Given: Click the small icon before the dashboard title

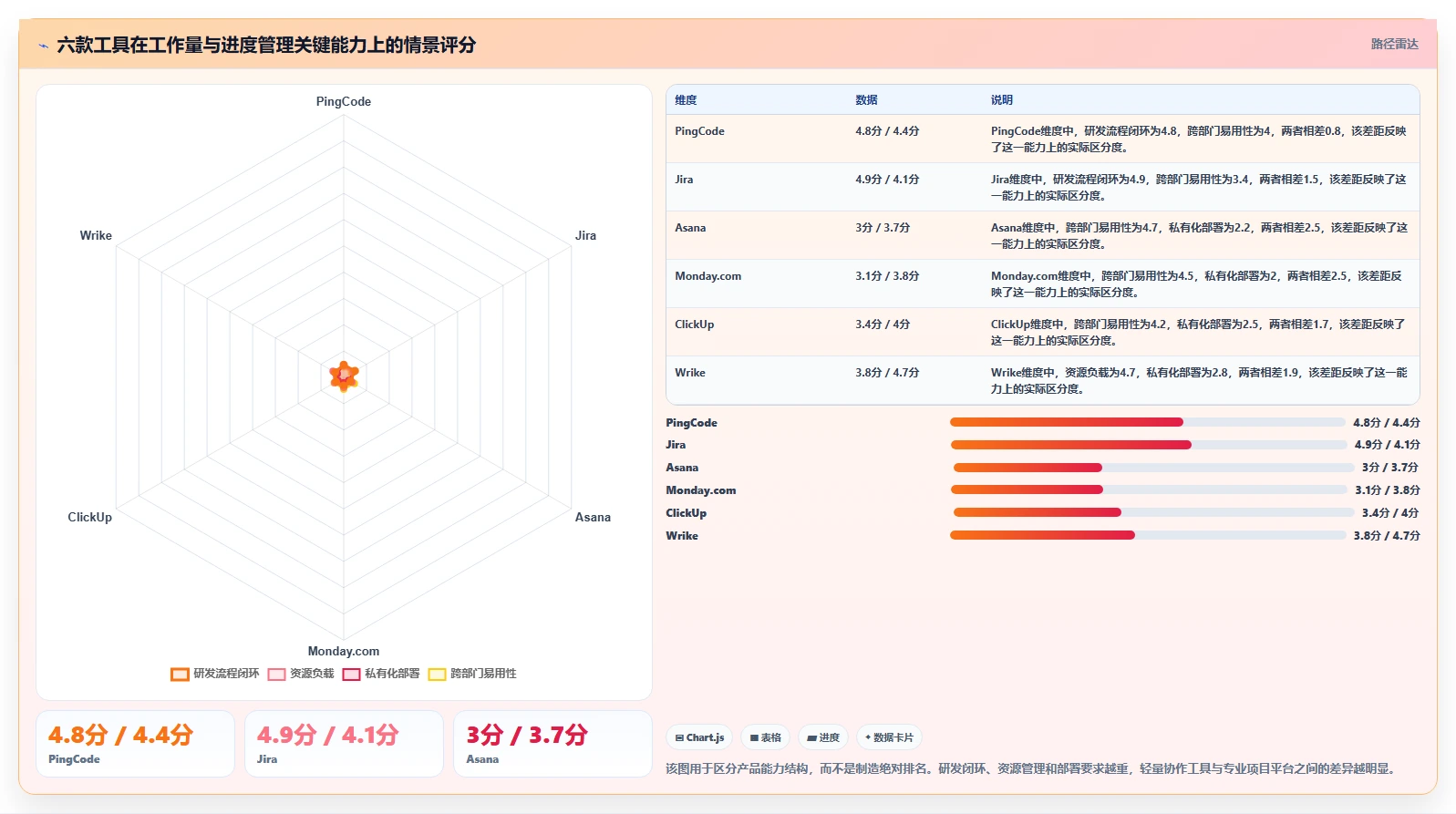Looking at the screenshot, I should coord(43,46).
